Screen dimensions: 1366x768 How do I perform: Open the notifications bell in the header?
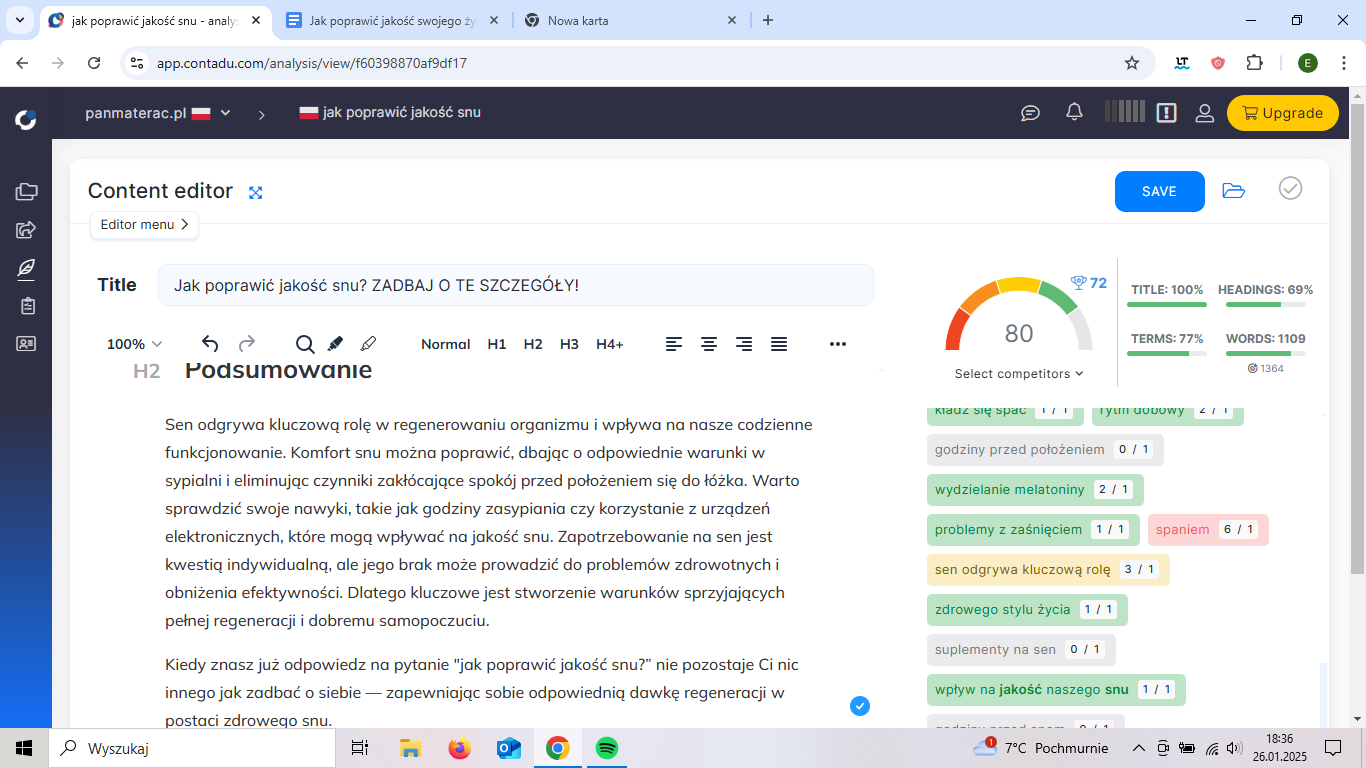pyautogui.click(x=1075, y=112)
